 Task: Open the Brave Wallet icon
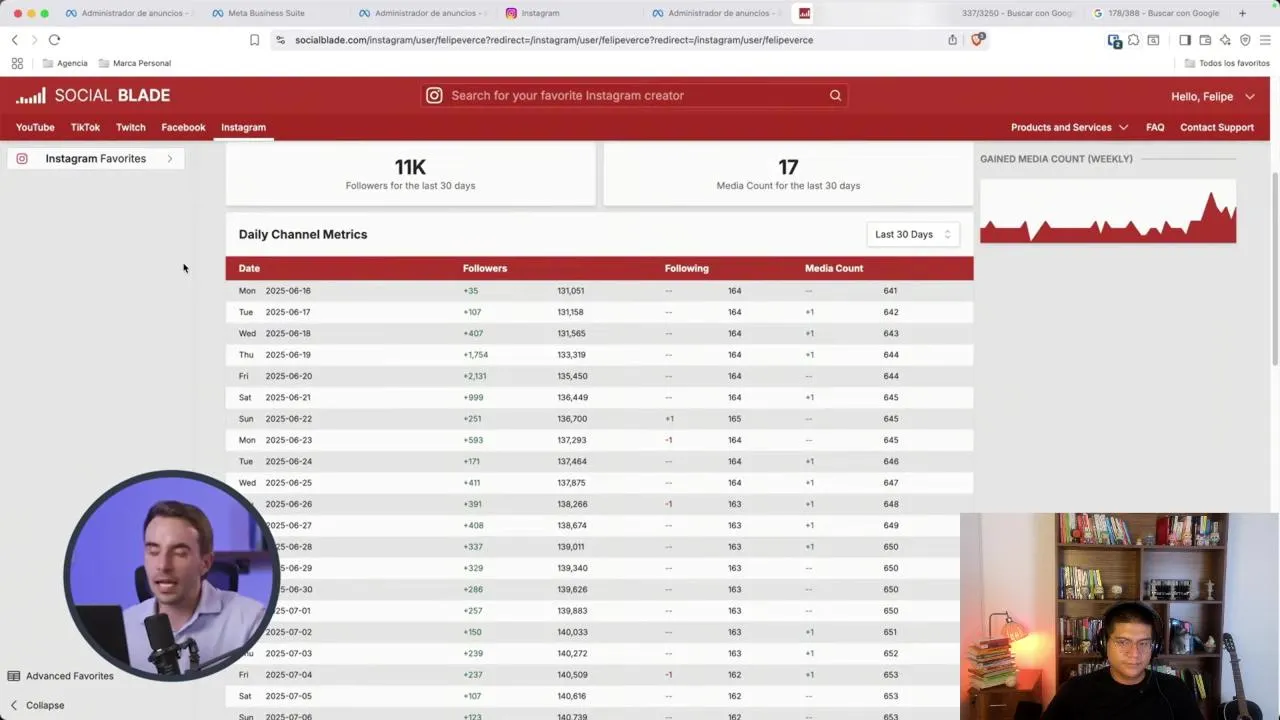coord(1205,40)
